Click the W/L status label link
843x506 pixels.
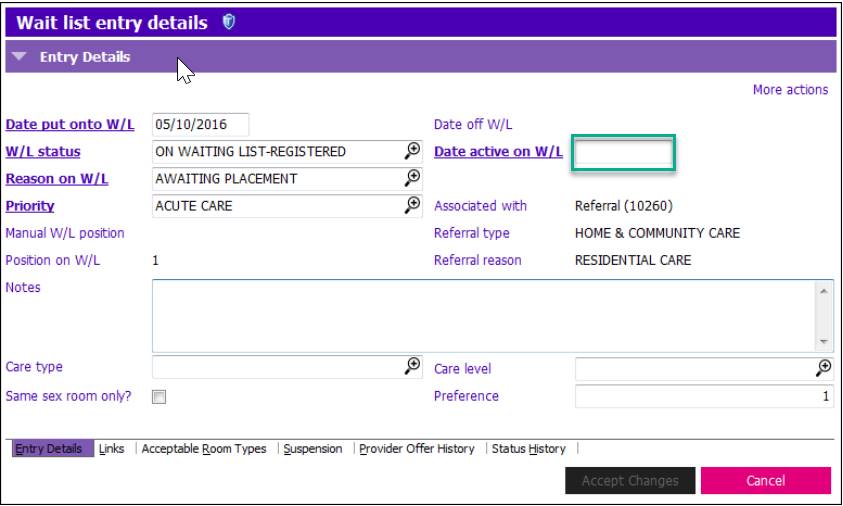[43, 152]
